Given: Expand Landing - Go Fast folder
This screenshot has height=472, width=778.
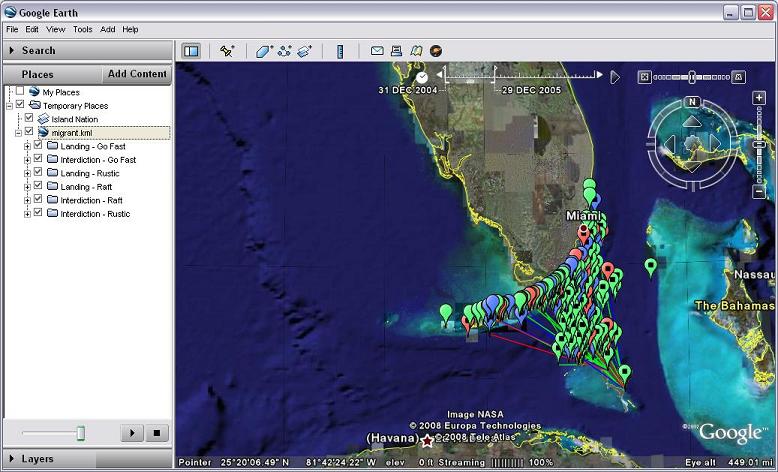Looking at the screenshot, I should coord(27,146).
